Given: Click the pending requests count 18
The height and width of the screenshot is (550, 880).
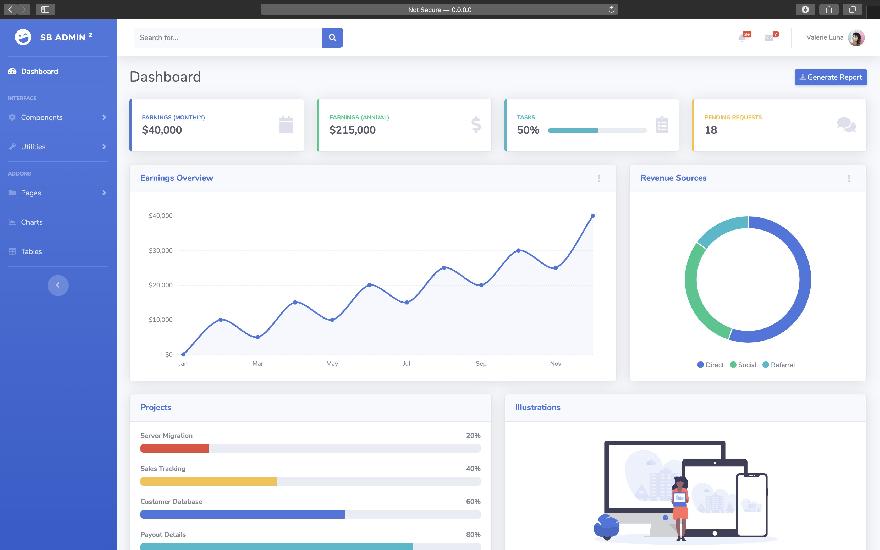Looking at the screenshot, I should [711, 130].
